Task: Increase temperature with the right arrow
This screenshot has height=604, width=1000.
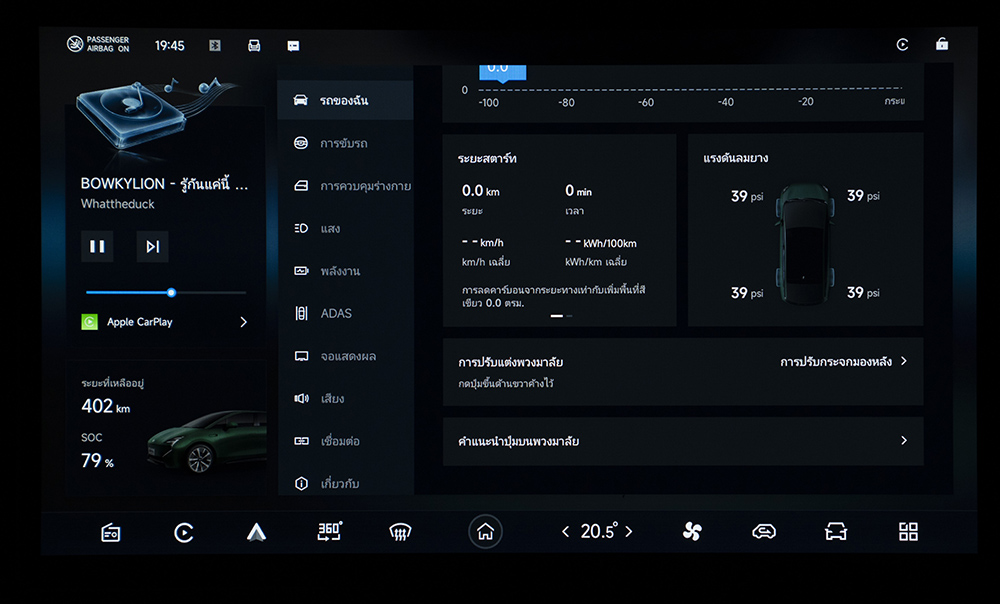Action: click(x=629, y=532)
